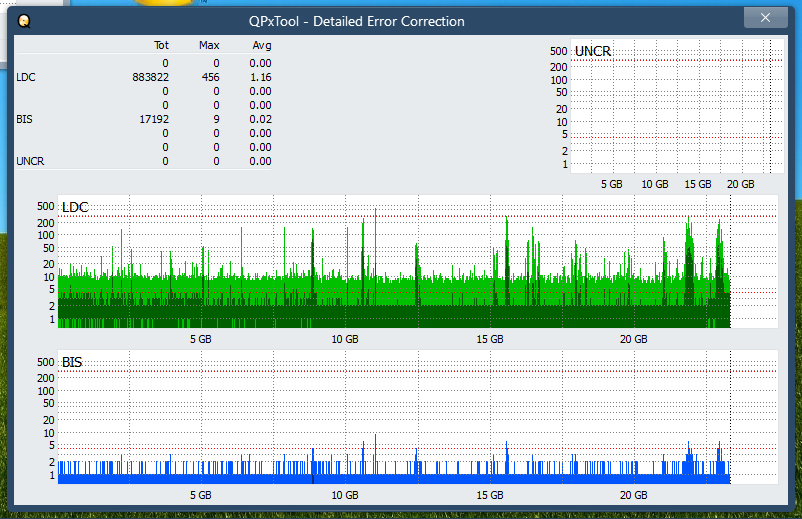Click the 'Max' column header
Image resolution: width=802 pixels, height=519 pixels.
209,46
